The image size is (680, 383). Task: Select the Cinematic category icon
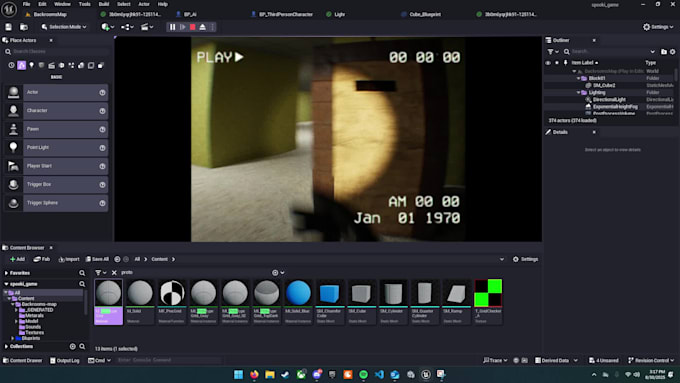(x=51, y=65)
